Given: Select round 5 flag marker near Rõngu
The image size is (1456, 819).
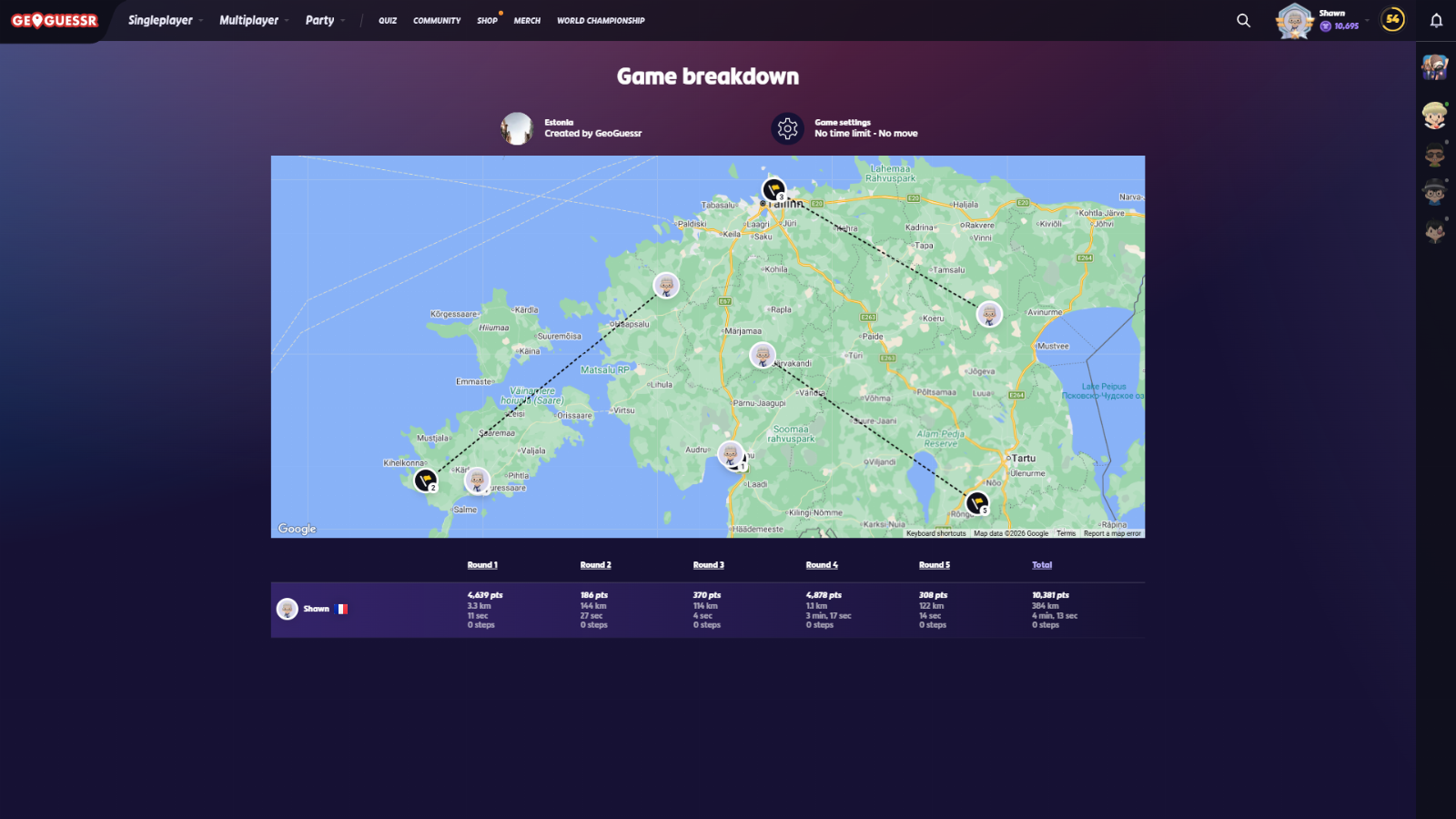Looking at the screenshot, I should pyautogui.click(x=976, y=502).
